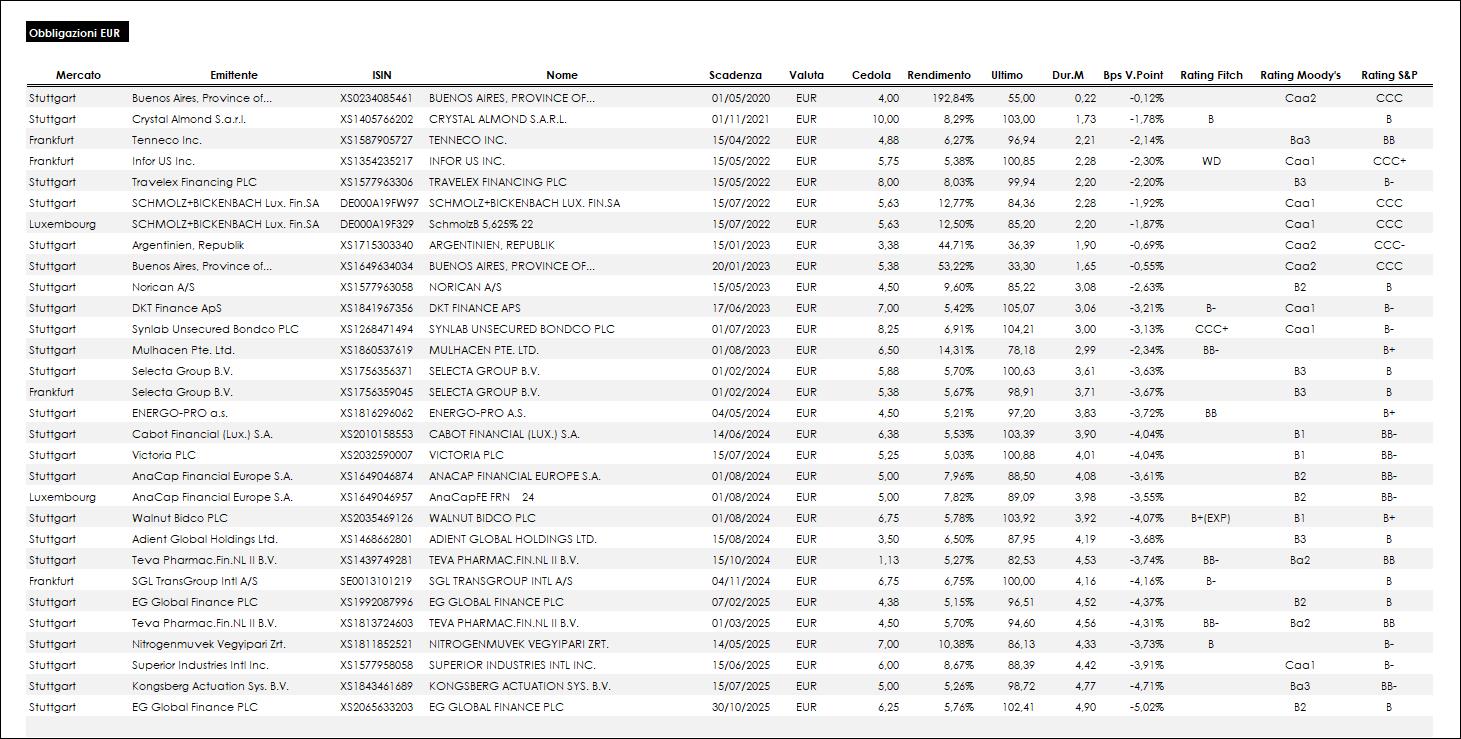Image resolution: width=1461 pixels, height=739 pixels.
Task: Select ISIN cell DE000A19FW97
Action: coord(379,203)
